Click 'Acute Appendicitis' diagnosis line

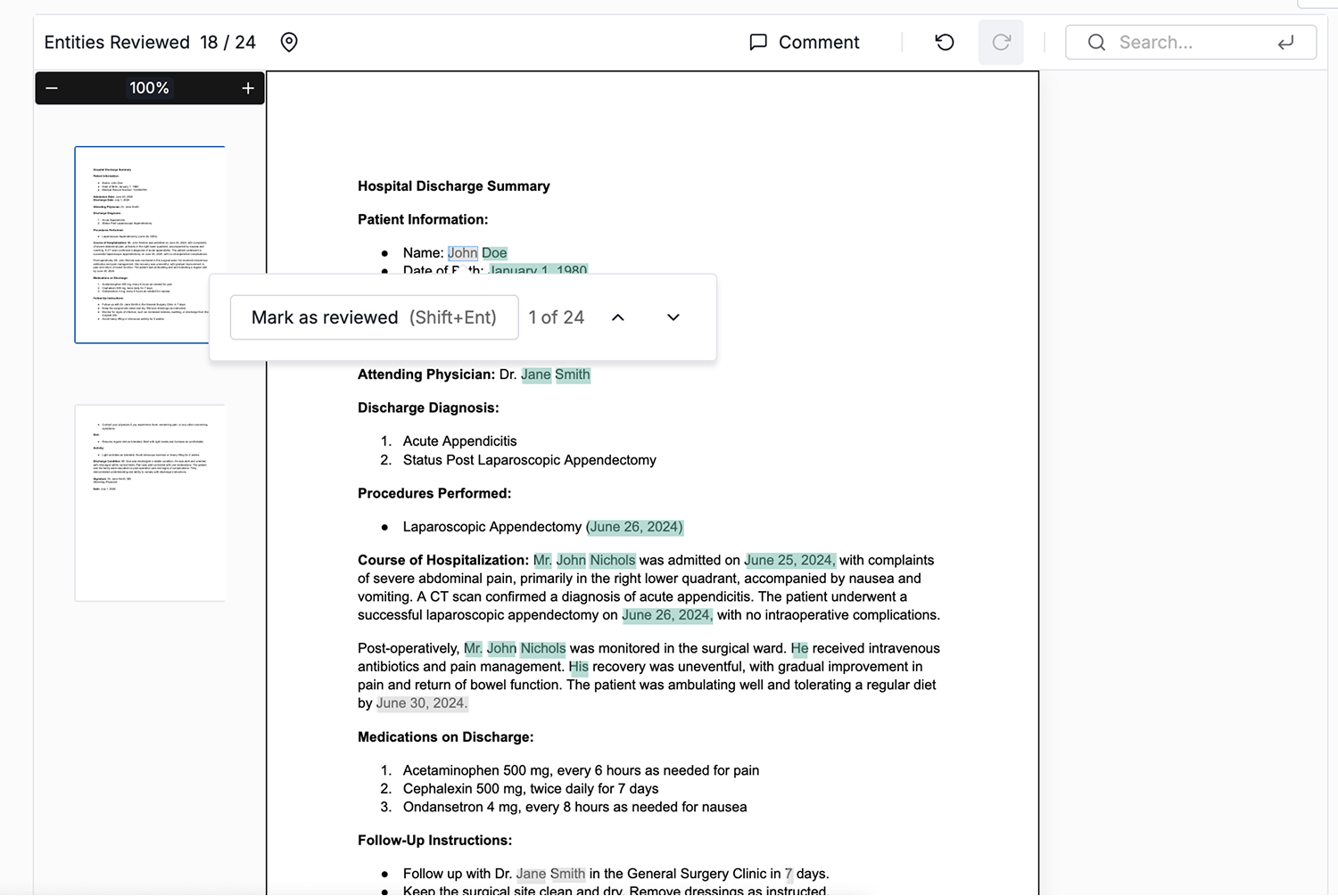click(459, 441)
